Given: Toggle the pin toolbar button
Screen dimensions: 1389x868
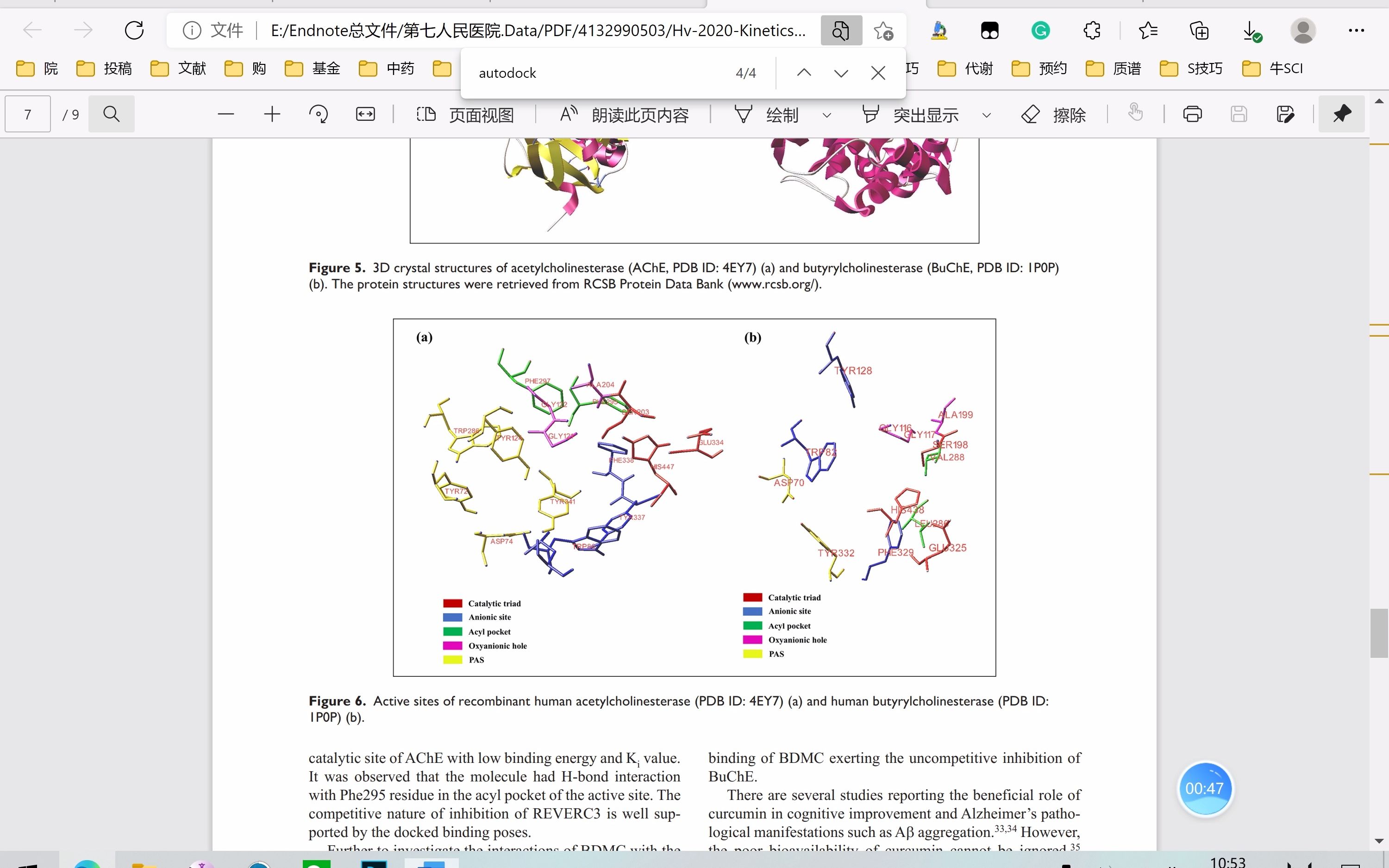Looking at the screenshot, I should coord(1341,114).
